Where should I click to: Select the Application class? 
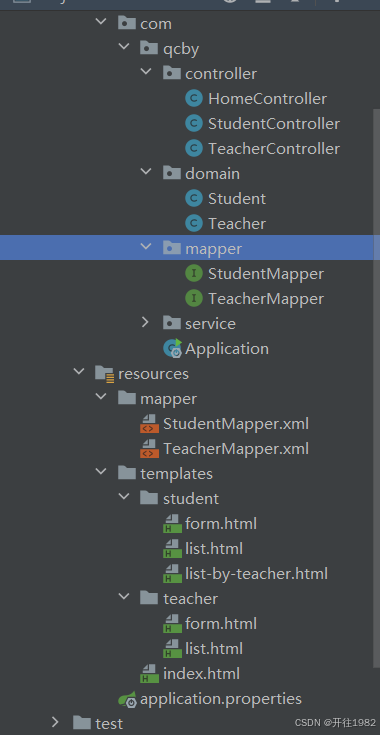pyautogui.click(x=227, y=349)
